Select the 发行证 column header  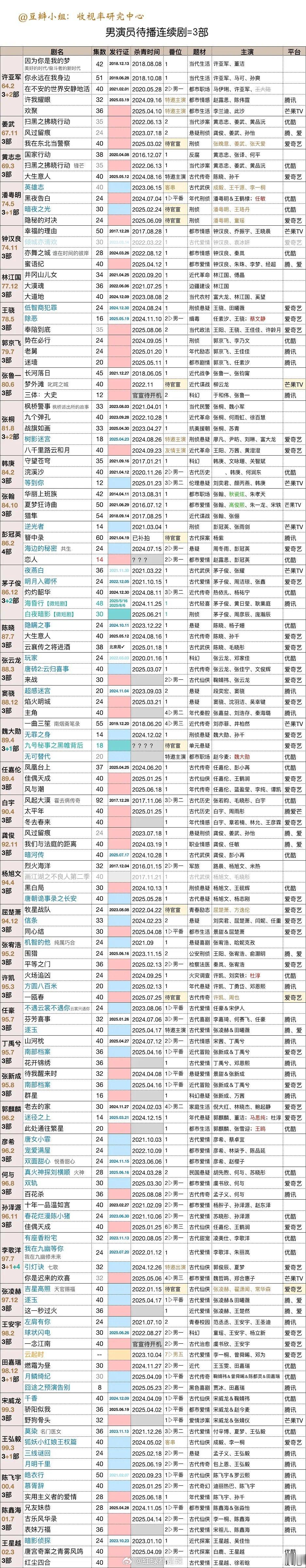click(119, 52)
